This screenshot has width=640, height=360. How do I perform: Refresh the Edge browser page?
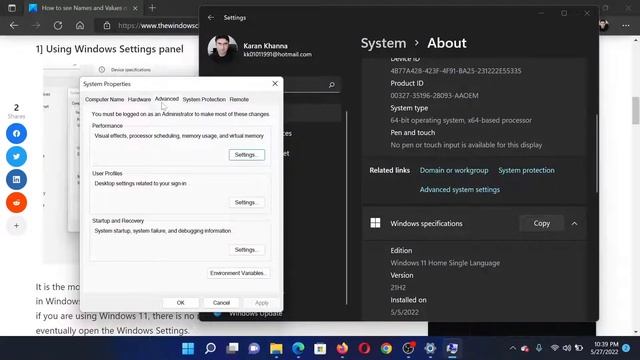tap(58, 25)
